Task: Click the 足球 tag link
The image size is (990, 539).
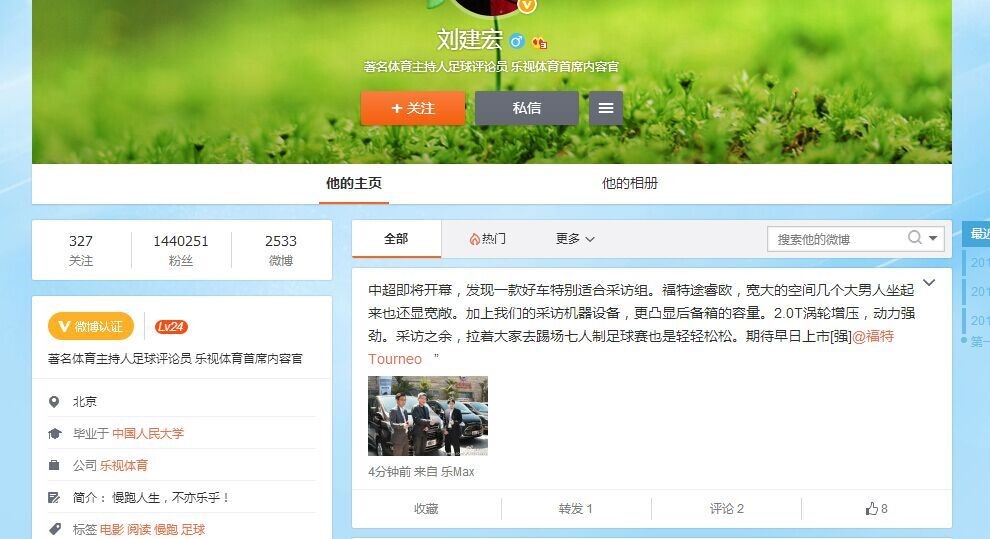Action: (x=193, y=529)
